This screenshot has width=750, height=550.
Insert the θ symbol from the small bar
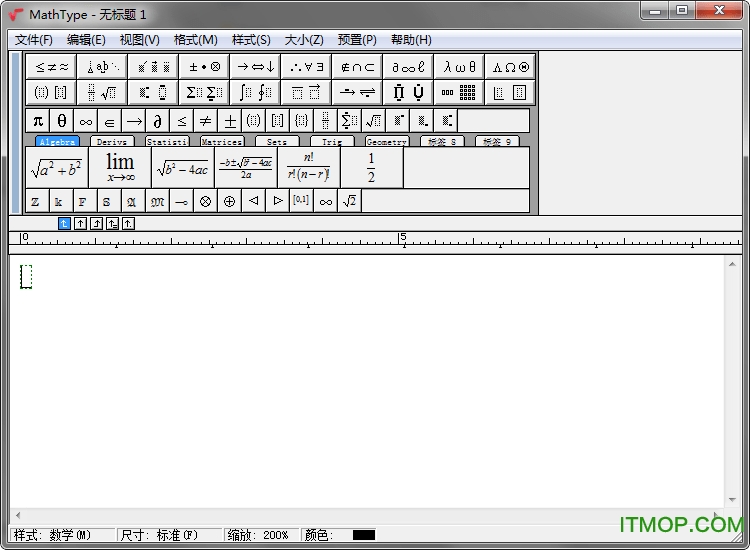(x=62, y=121)
